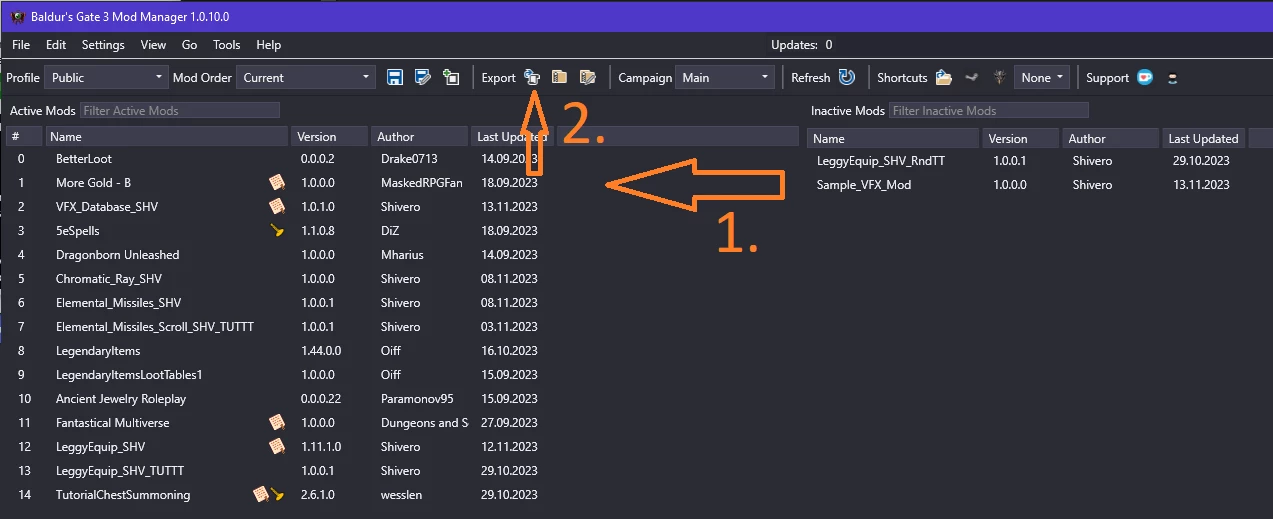Save the current load order (floppy disk icon)

(395, 77)
